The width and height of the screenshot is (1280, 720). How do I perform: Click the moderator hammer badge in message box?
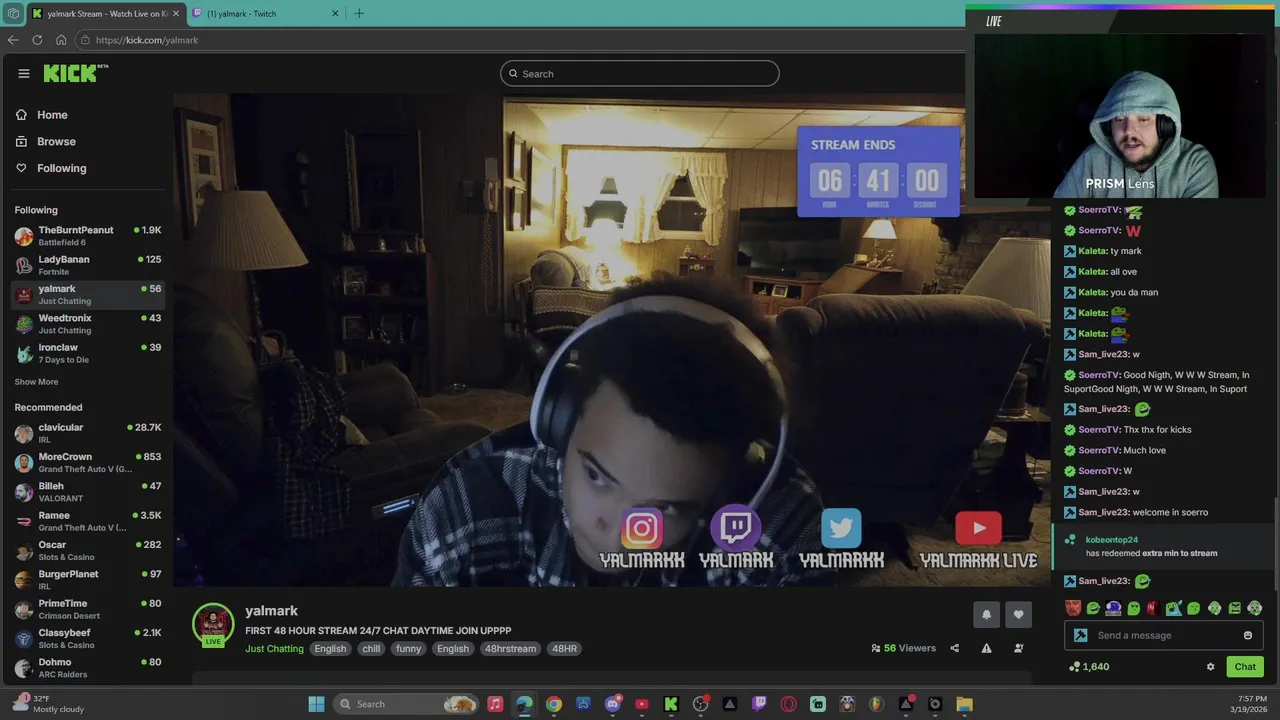click(x=1080, y=635)
